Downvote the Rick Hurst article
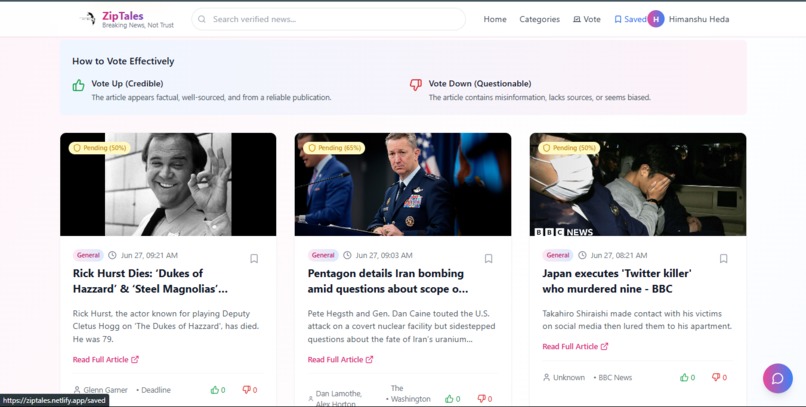Viewport: 806px width, 407px height. 250,390
